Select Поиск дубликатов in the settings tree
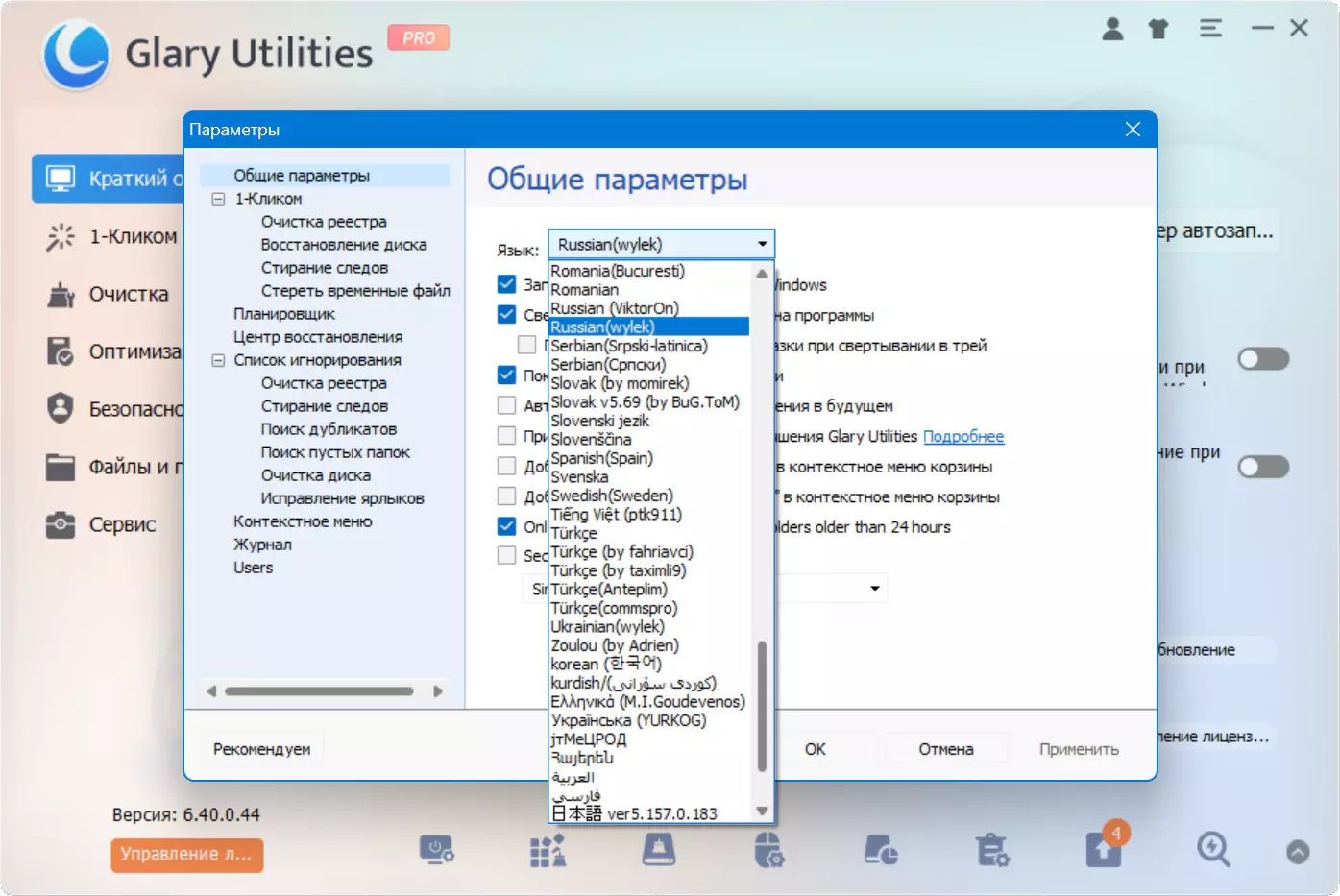The height and width of the screenshot is (896, 1340). [x=329, y=429]
